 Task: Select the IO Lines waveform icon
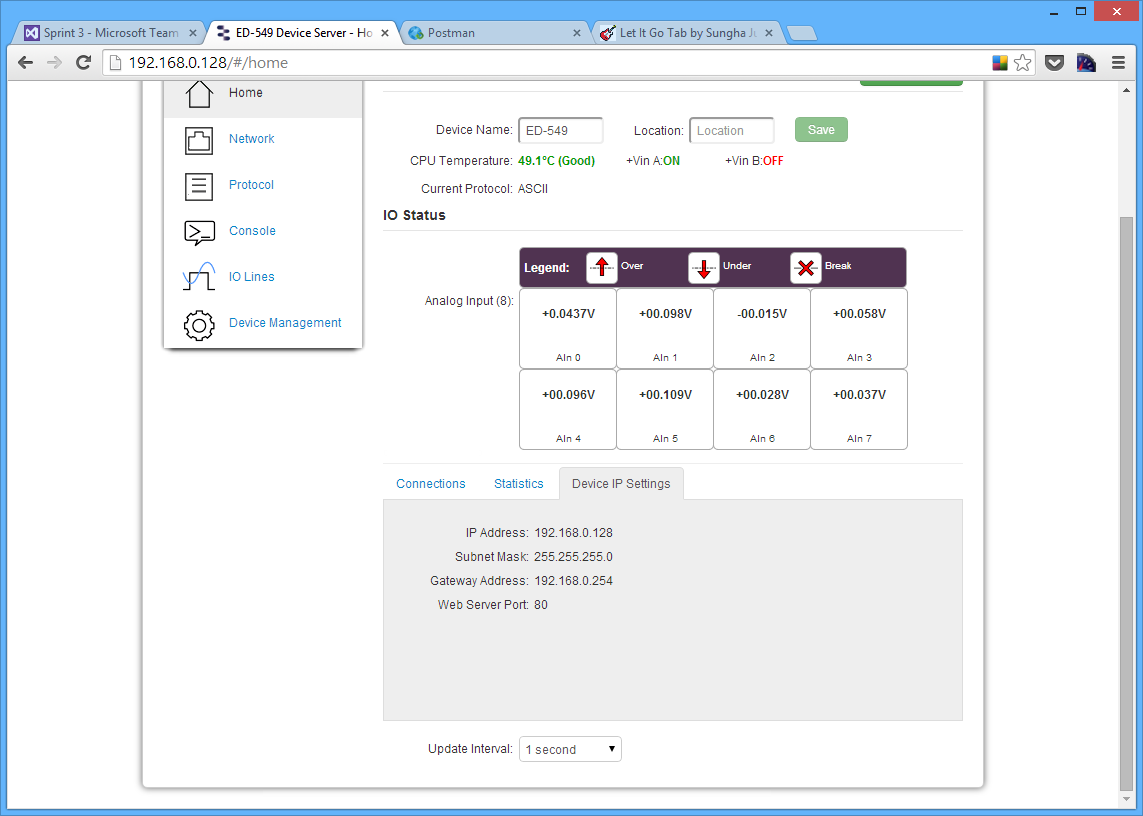click(198, 276)
